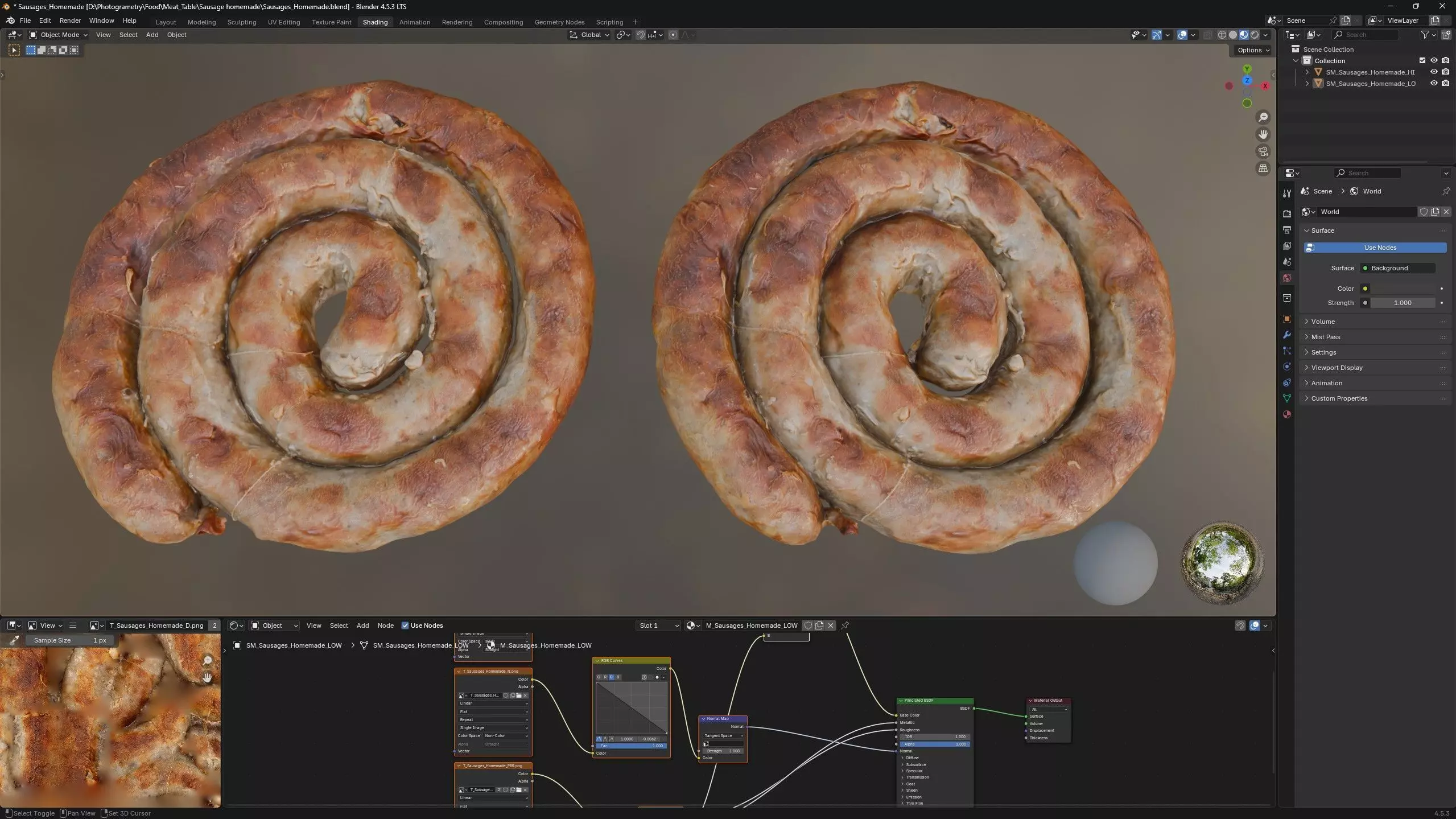Open the node editor Node menu

coord(385,625)
